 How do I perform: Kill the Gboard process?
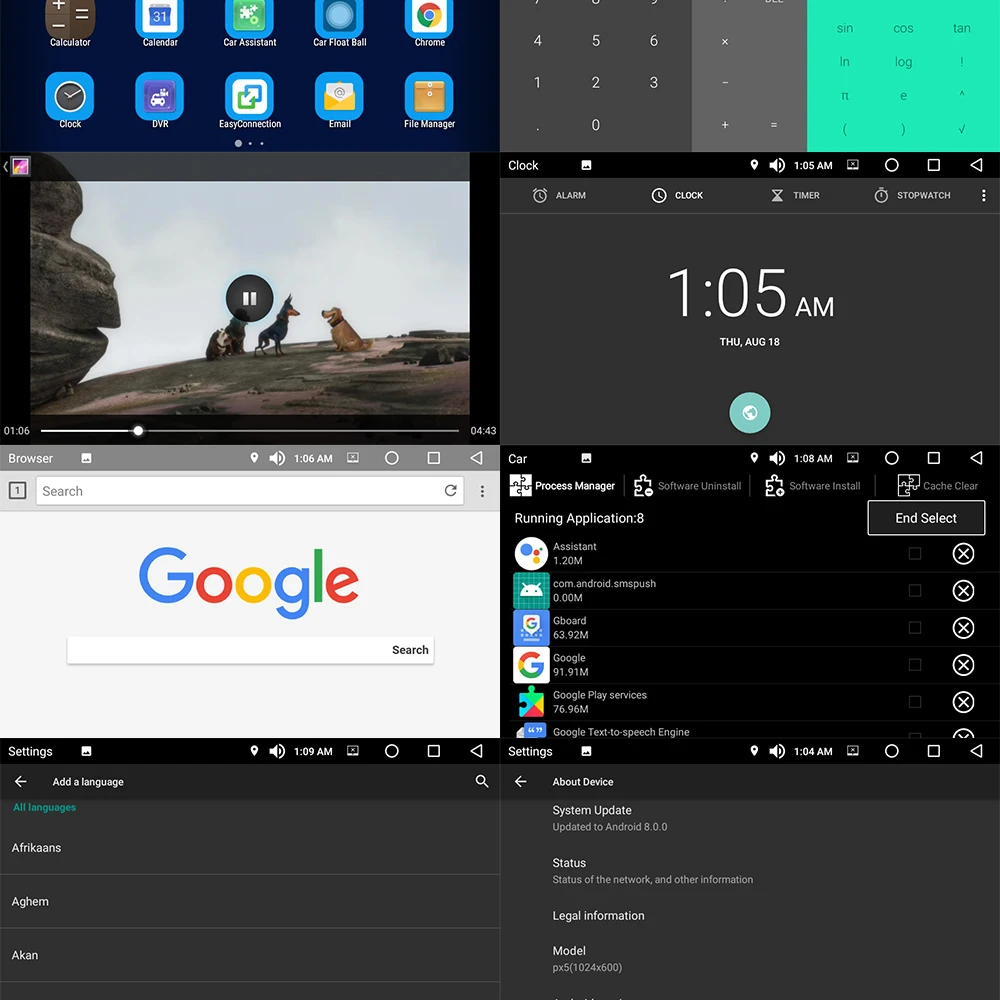(963, 628)
